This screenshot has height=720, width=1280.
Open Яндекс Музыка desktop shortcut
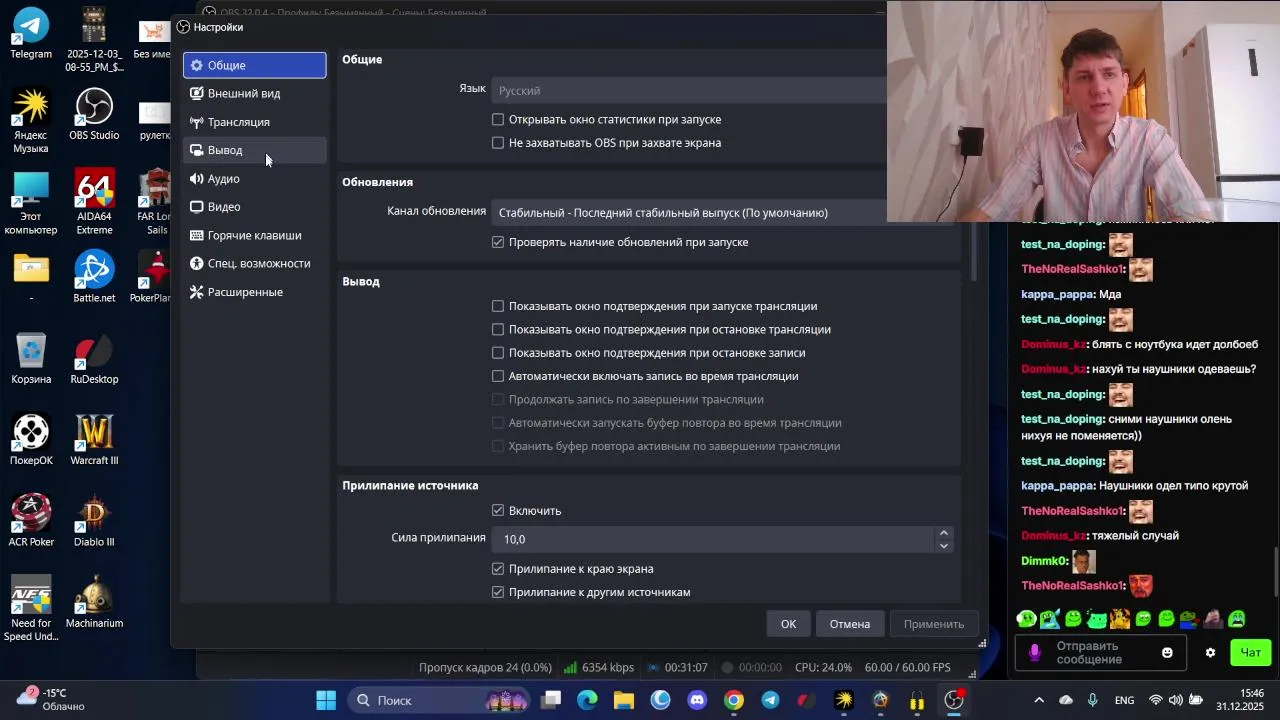click(x=31, y=121)
